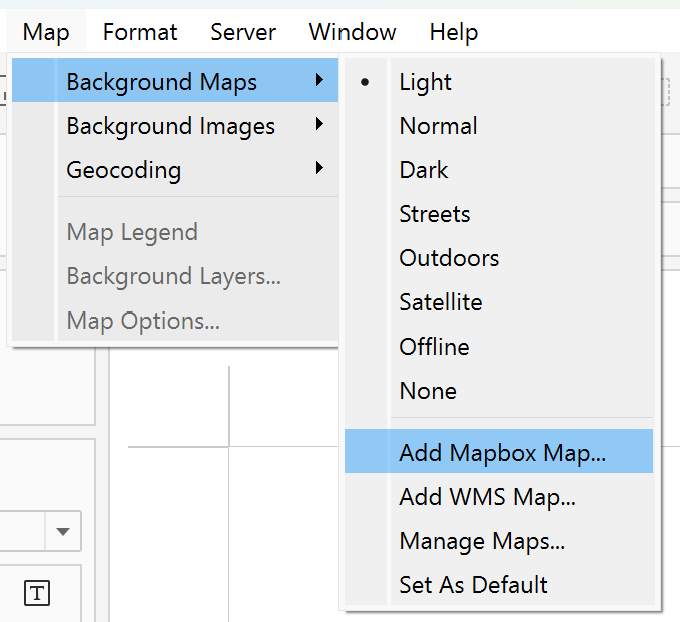Expand the Background Maps submenu
Image resolution: width=680 pixels, height=622 pixels.
pos(175,81)
